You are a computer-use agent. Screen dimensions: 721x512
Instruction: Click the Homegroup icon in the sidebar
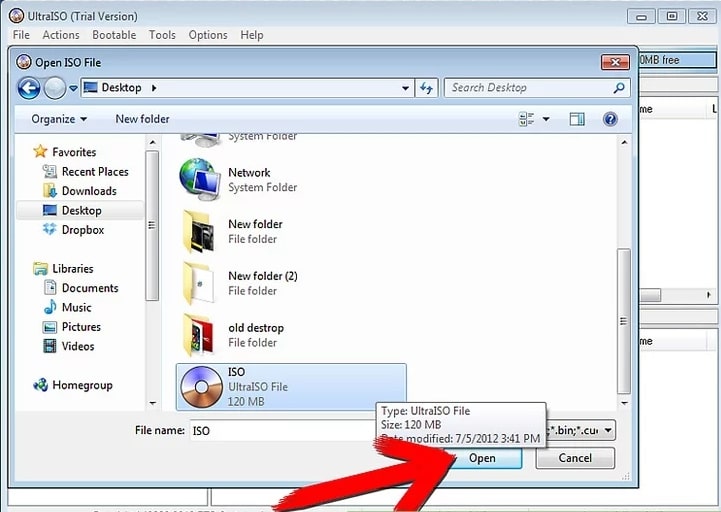40,385
